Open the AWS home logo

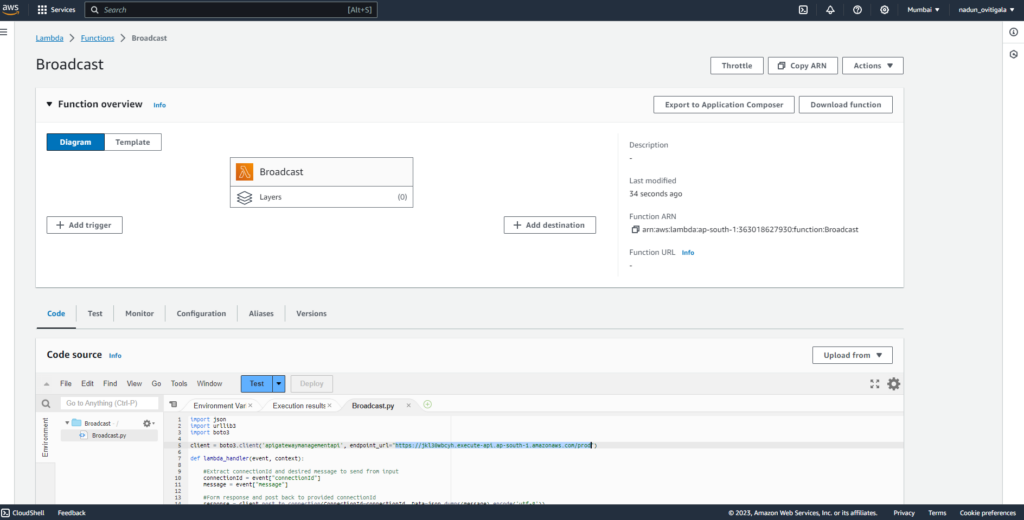tap(10, 10)
